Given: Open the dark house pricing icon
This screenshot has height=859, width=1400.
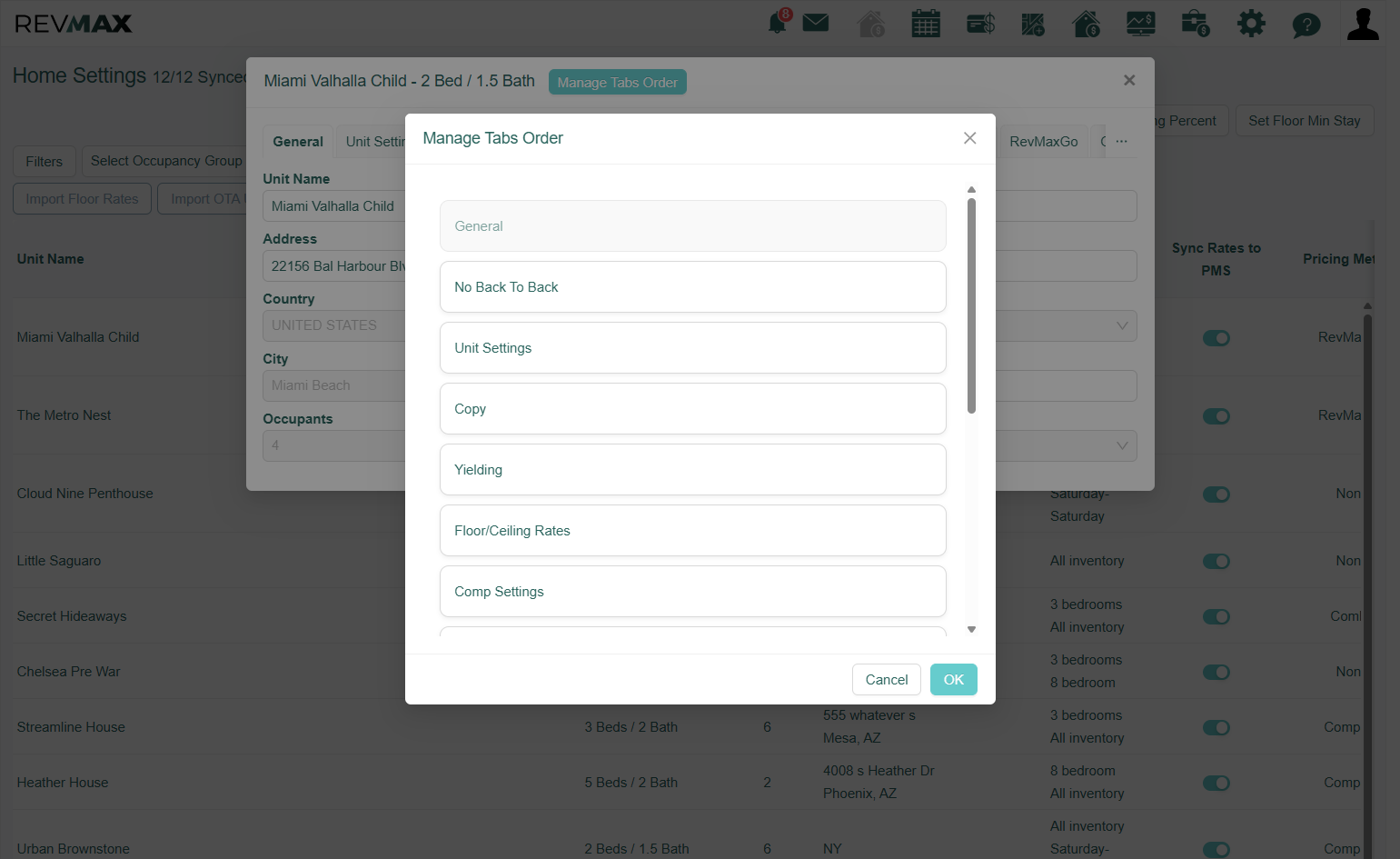Looking at the screenshot, I should 1087,24.
